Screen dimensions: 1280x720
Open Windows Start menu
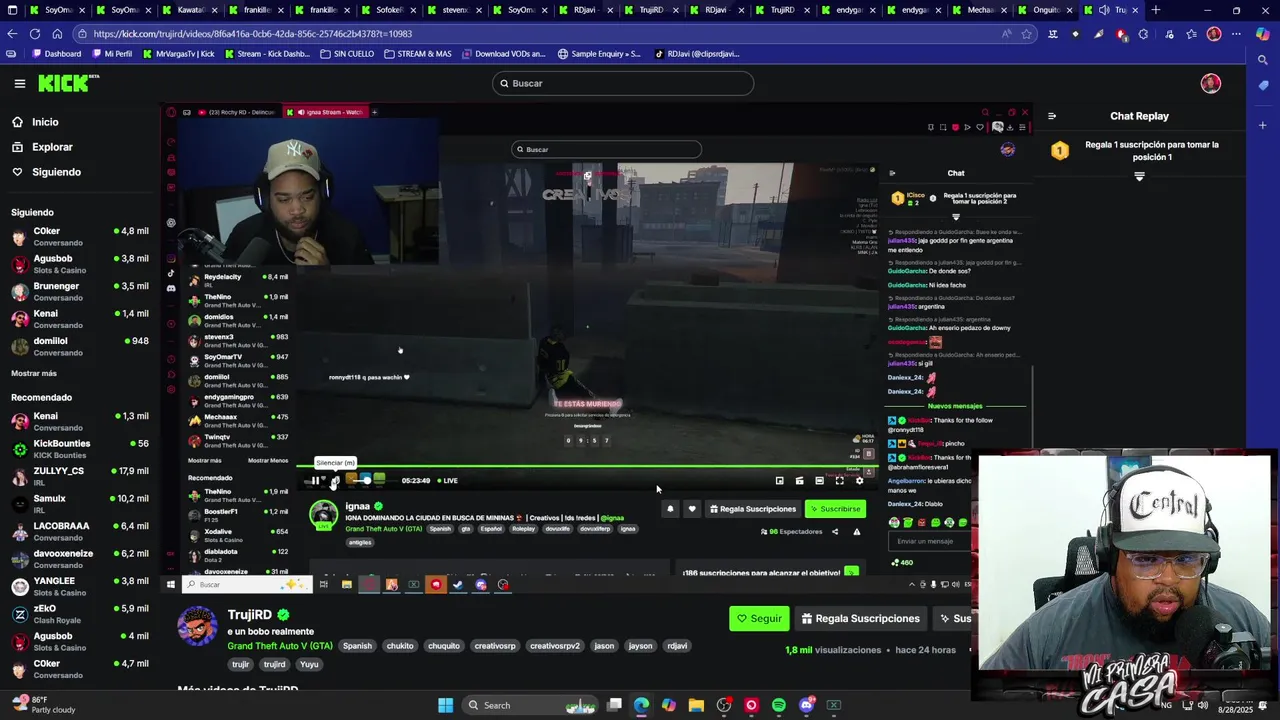click(445, 705)
